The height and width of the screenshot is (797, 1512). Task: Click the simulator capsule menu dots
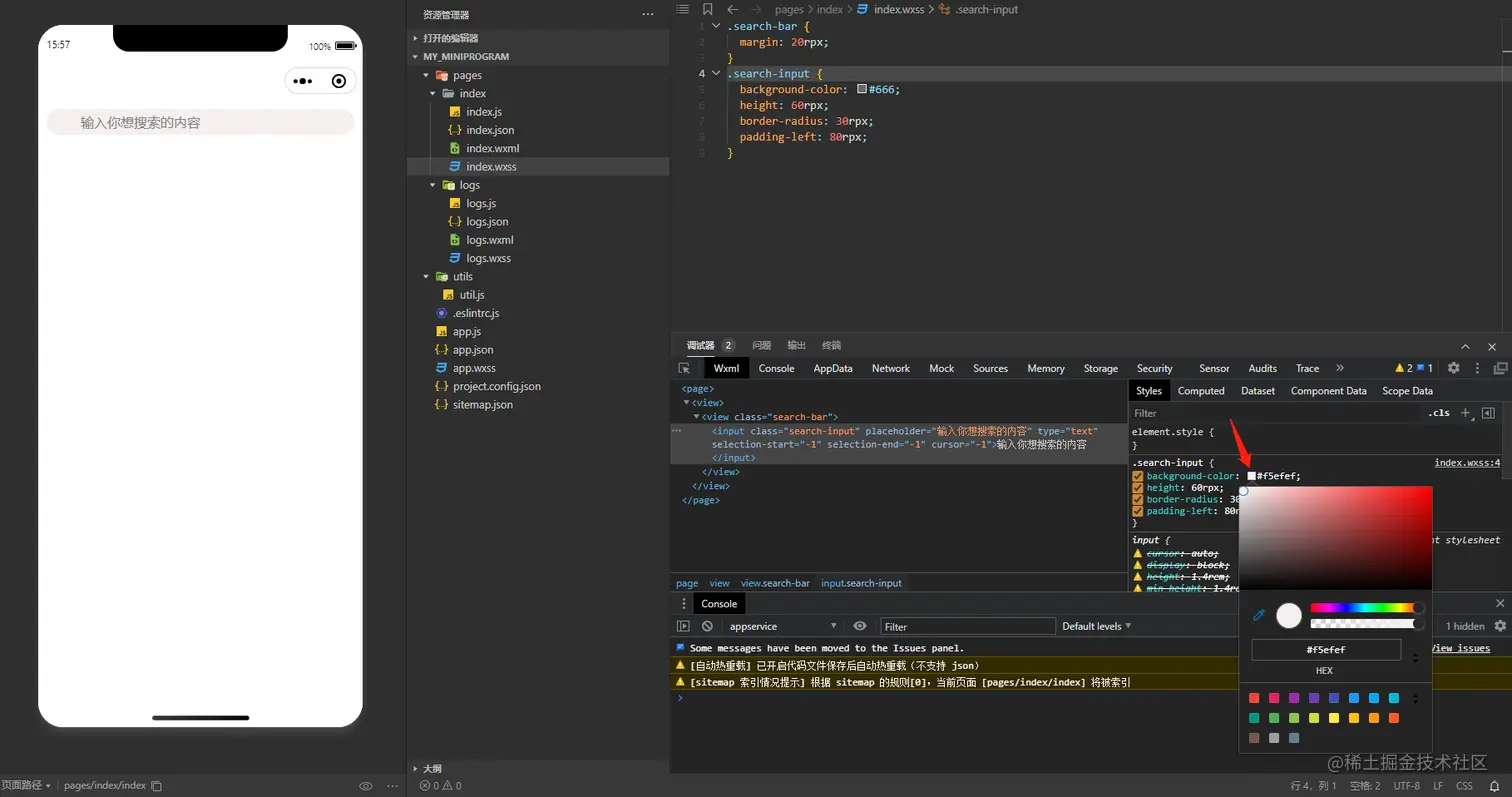(x=303, y=81)
